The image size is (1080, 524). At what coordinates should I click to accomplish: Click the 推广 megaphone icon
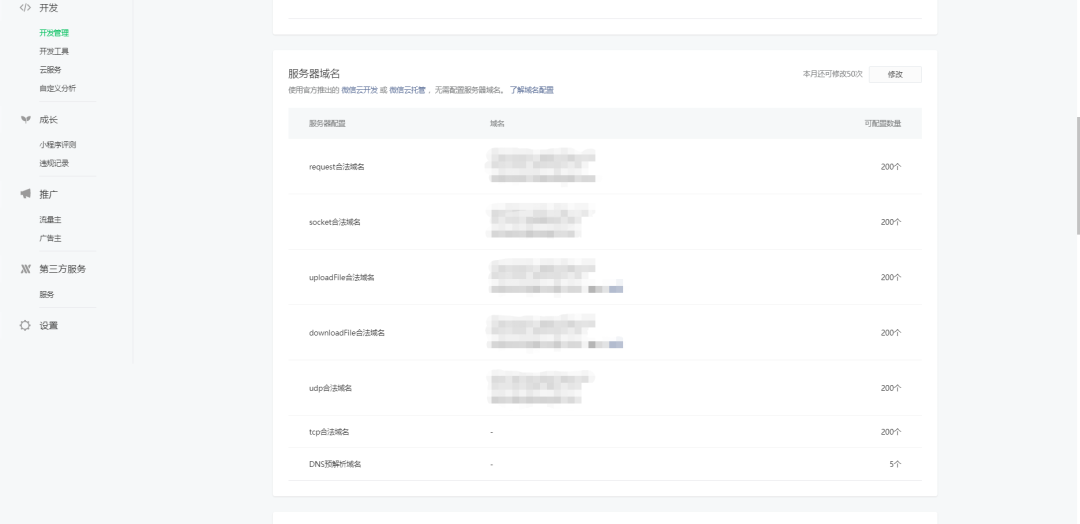[x=25, y=194]
